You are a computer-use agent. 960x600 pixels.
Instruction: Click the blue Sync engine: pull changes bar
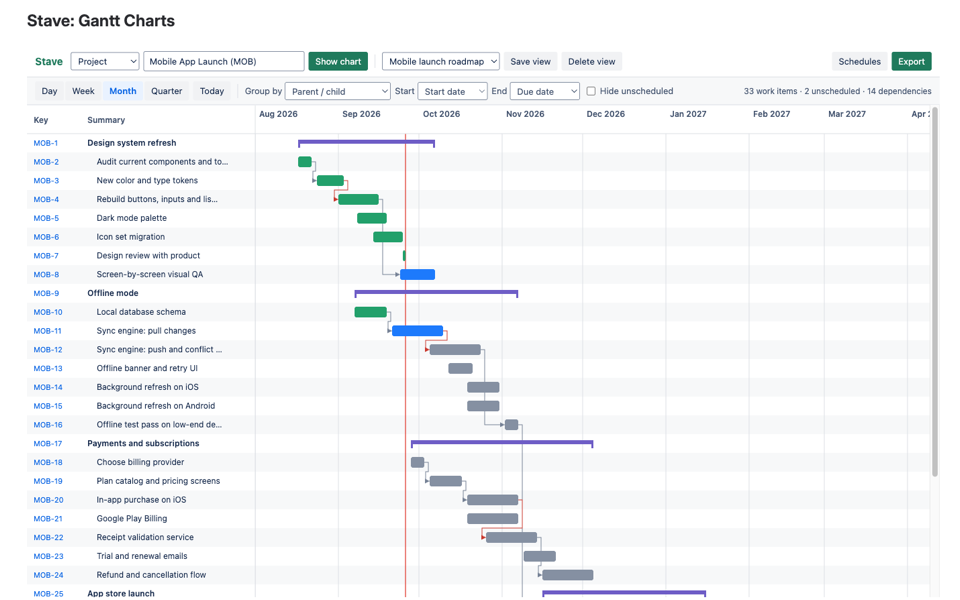click(418, 331)
